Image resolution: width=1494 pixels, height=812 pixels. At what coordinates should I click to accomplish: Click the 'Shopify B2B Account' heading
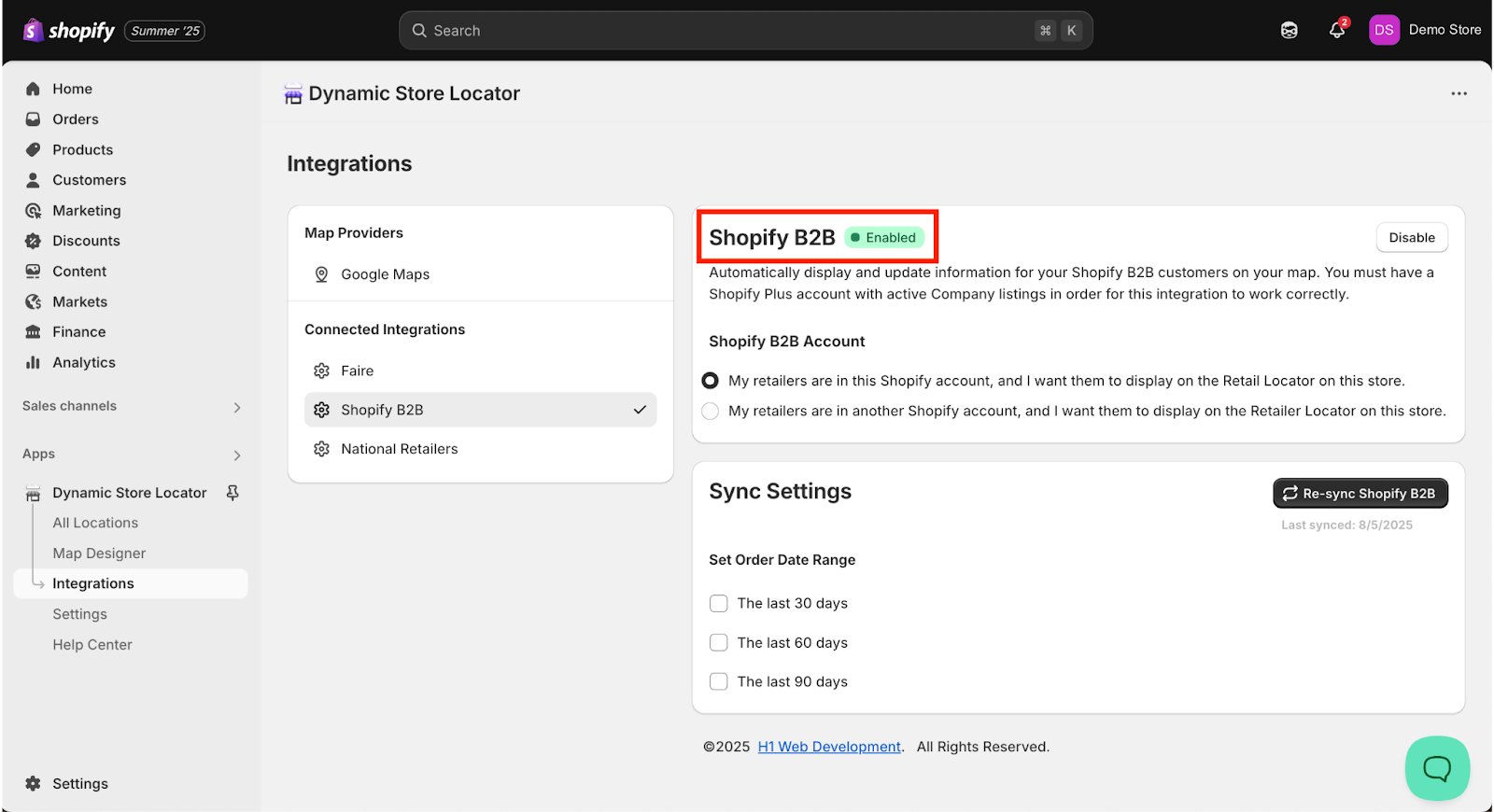[787, 342]
